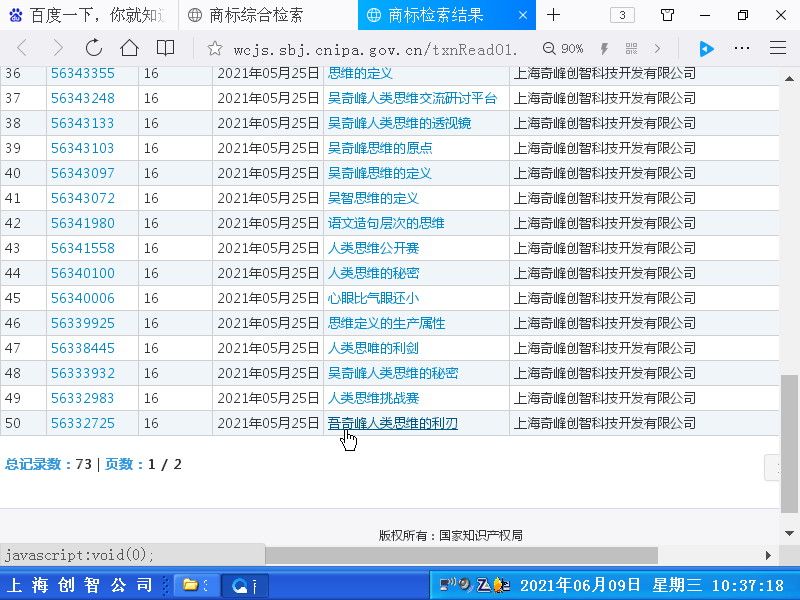Click the horizontal scrollbar right arrow
The width and height of the screenshot is (800, 600).
(769, 555)
